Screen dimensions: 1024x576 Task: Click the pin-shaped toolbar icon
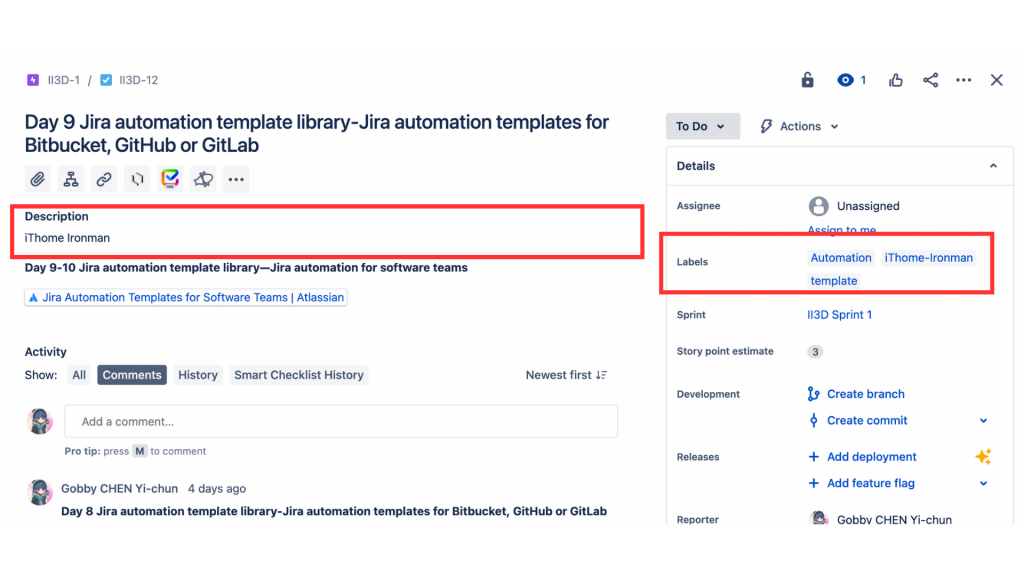(203, 179)
